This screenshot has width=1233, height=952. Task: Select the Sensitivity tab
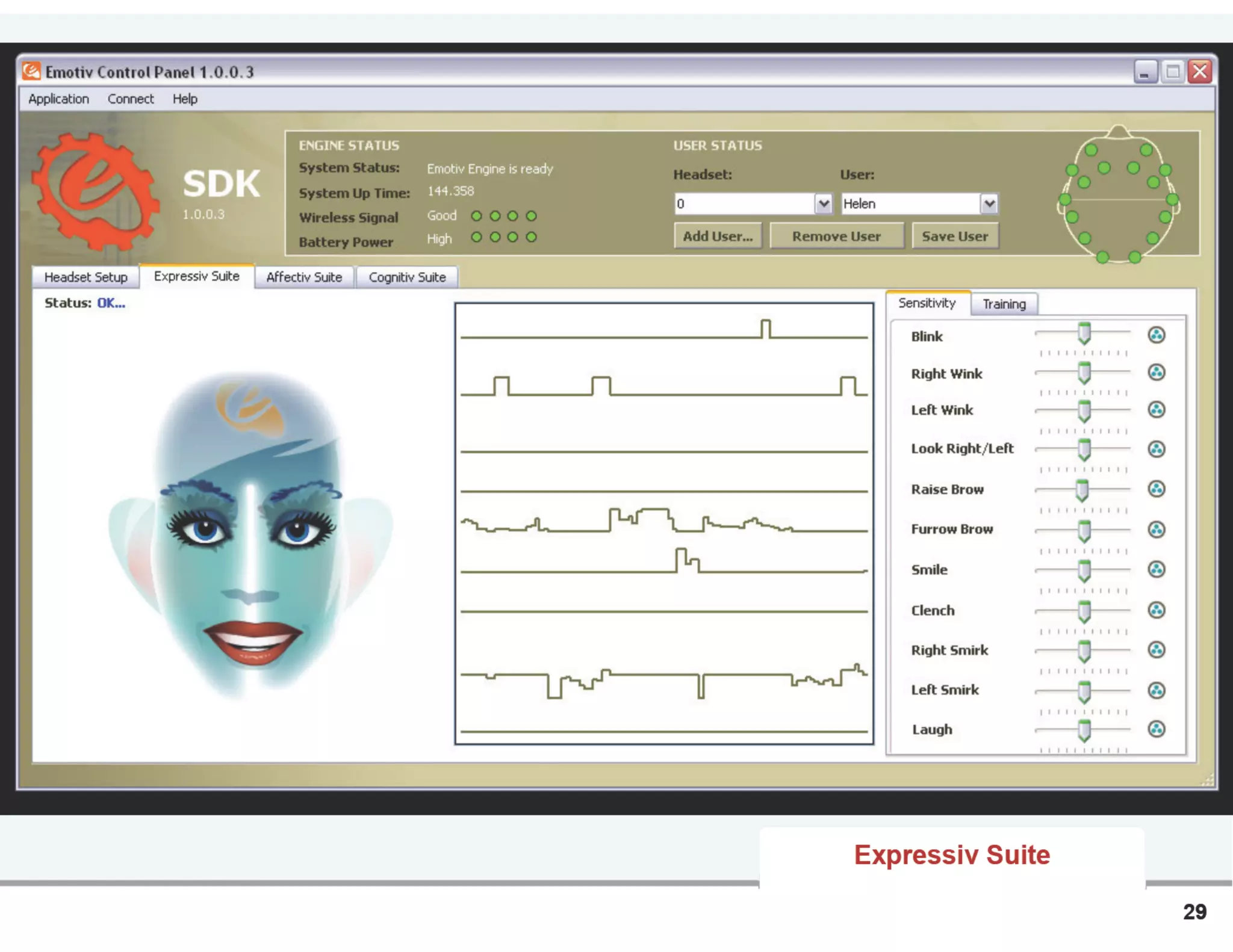(x=927, y=303)
